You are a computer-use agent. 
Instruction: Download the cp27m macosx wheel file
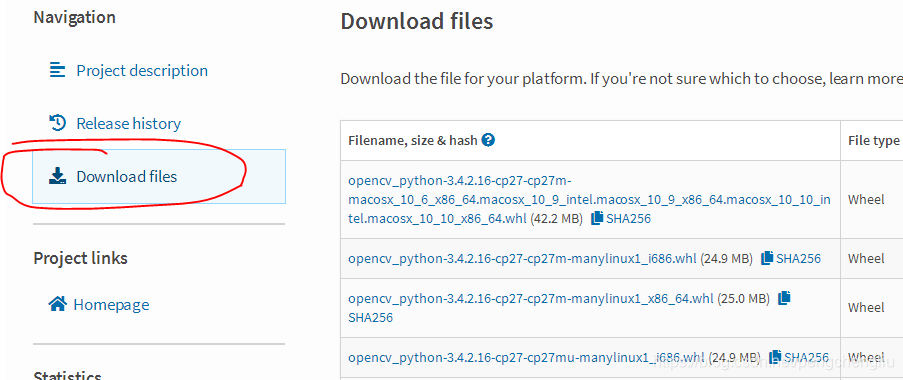[x=589, y=199]
